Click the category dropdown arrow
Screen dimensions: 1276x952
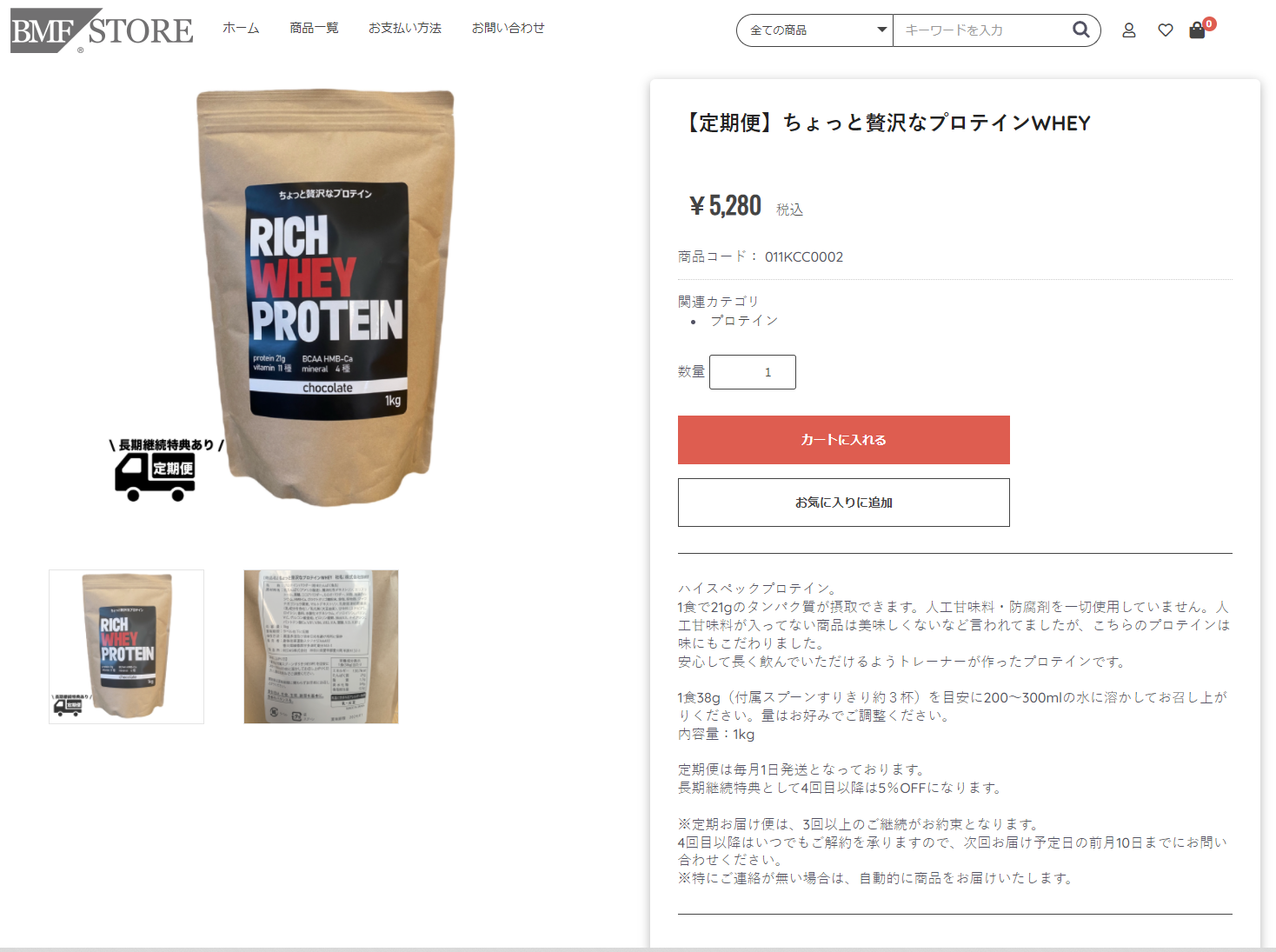[881, 30]
